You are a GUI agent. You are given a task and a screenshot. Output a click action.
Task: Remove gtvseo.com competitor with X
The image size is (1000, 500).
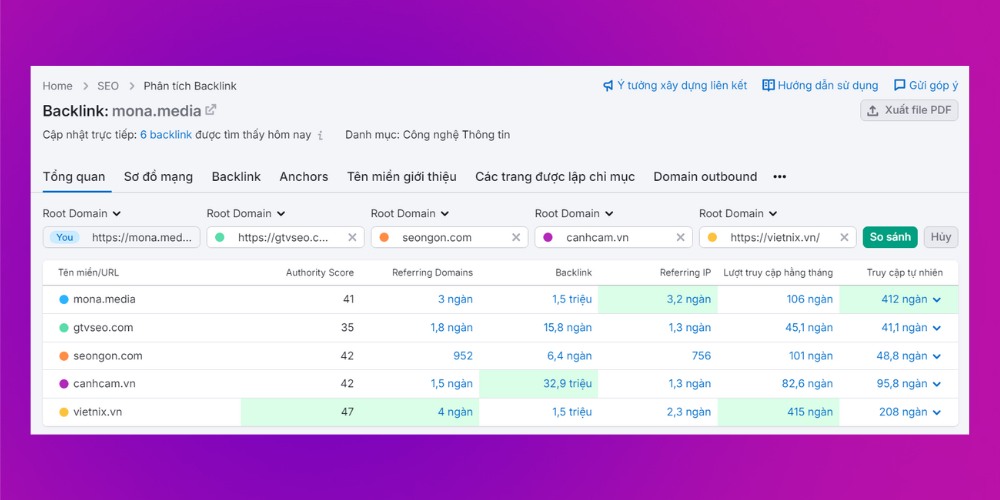coord(352,237)
